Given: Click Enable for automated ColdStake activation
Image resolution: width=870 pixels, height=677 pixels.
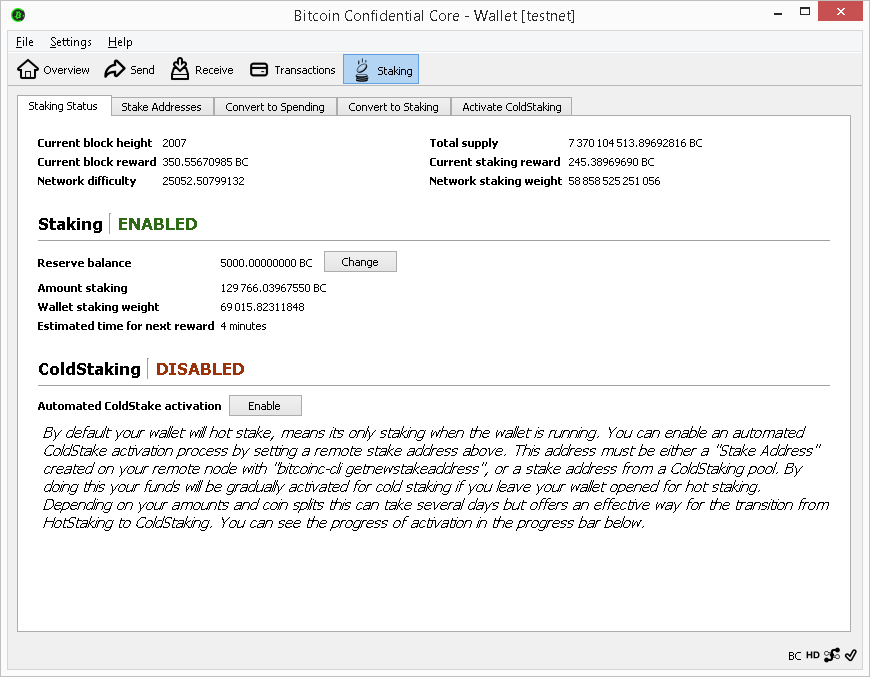Looking at the screenshot, I should coord(265,406).
